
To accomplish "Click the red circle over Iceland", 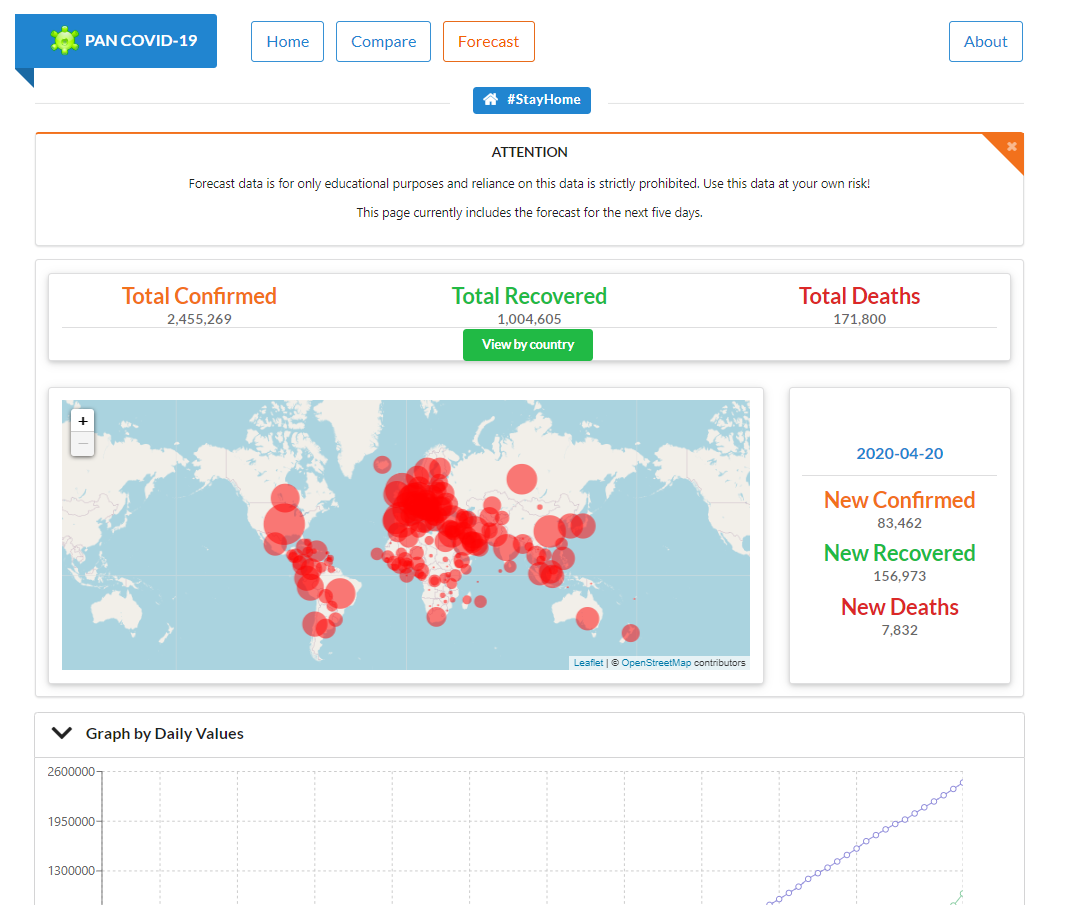I will [x=382, y=464].
